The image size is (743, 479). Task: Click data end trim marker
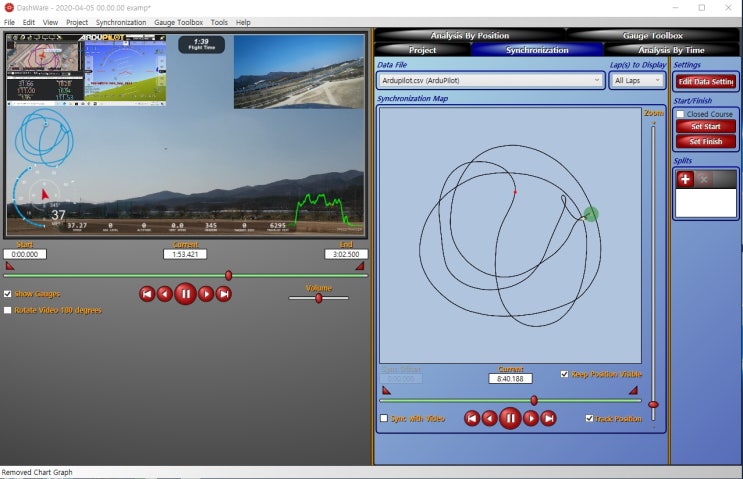633,390
